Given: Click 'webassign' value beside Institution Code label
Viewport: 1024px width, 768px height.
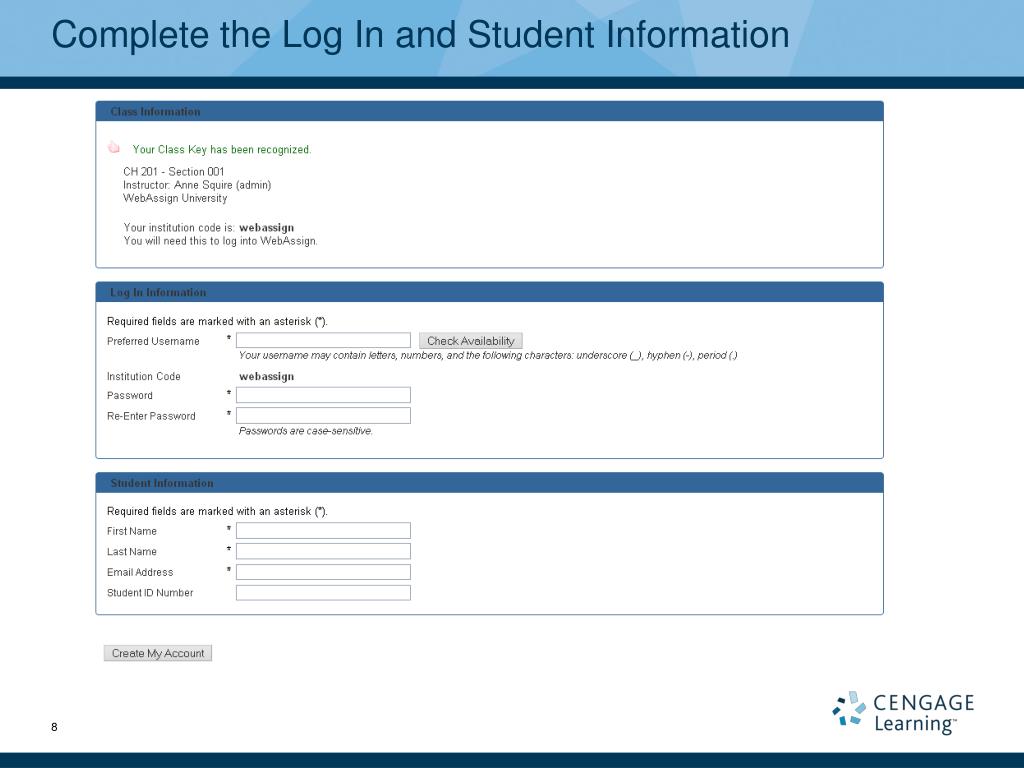Looking at the screenshot, I should pos(266,377).
